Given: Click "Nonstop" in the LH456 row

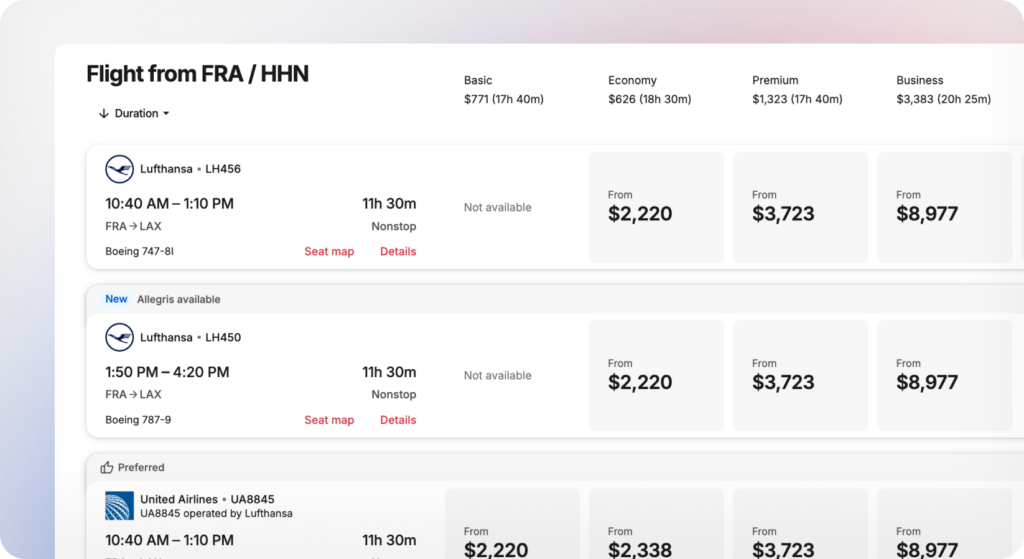Looking at the screenshot, I should tap(394, 227).
